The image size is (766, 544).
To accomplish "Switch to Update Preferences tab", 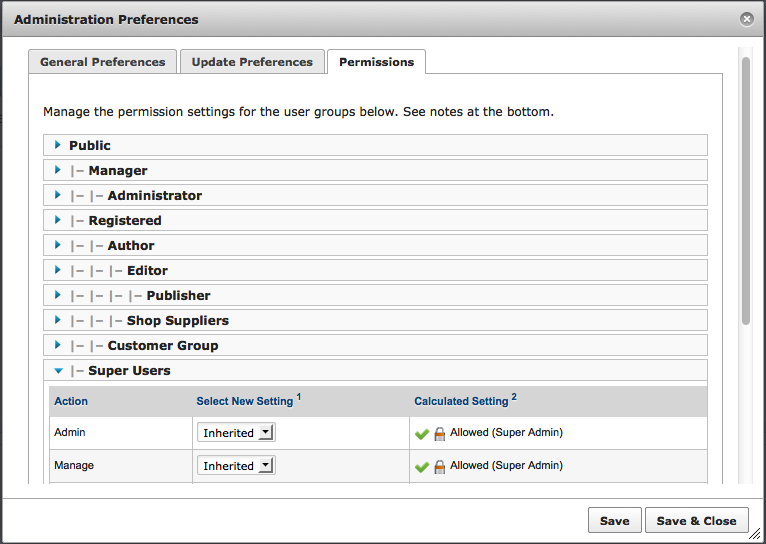I will (x=252, y=62).
